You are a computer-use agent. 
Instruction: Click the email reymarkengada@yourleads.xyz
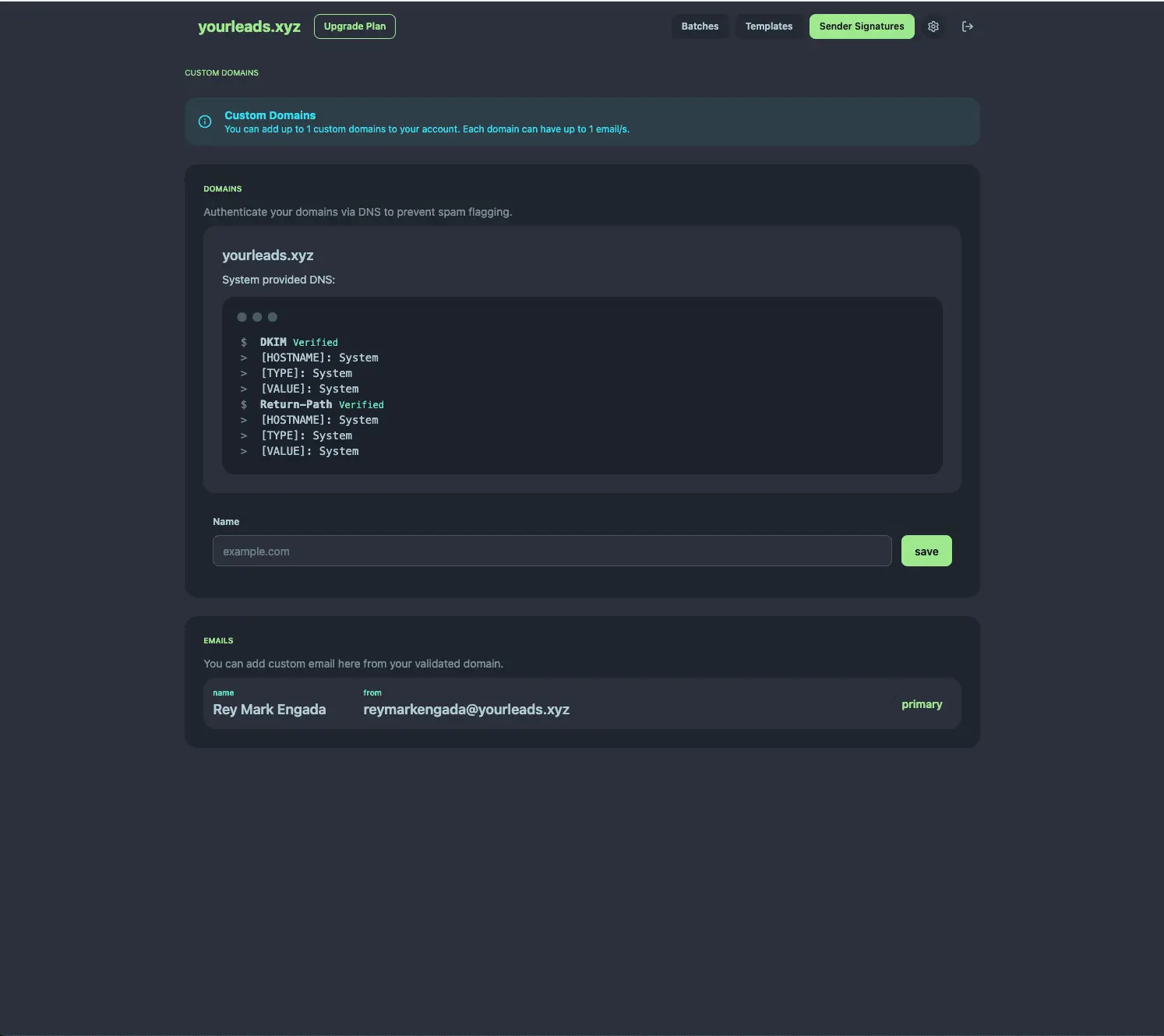tap(466, 710)
